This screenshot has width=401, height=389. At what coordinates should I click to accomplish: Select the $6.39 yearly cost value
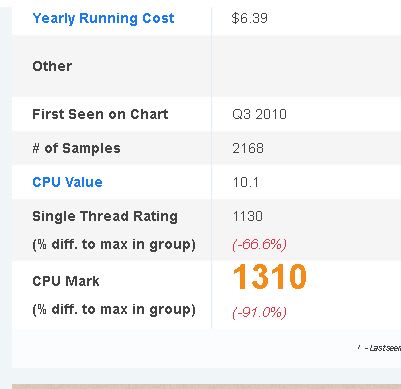[250, 18]
